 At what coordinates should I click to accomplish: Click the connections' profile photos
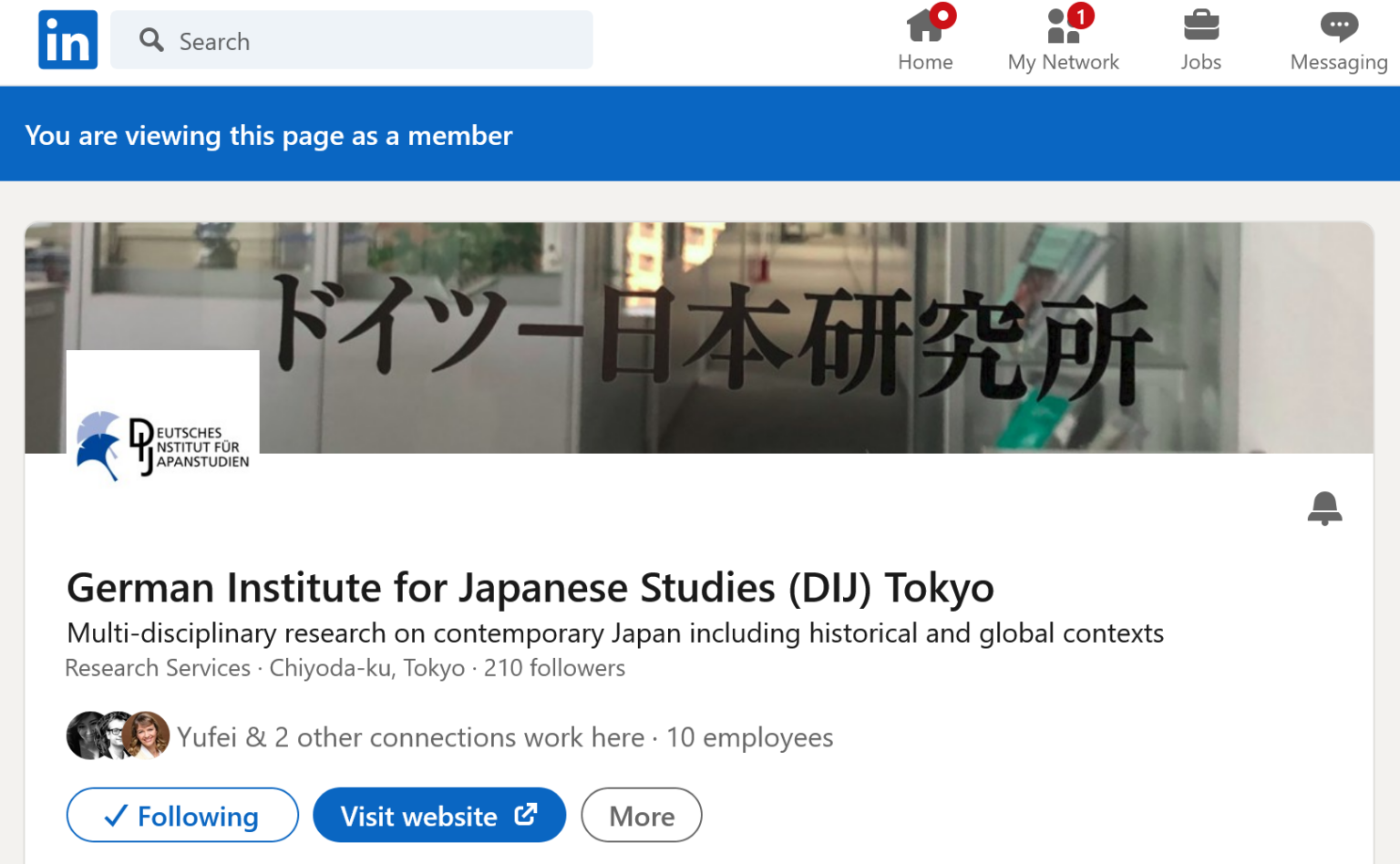tap(118, 735)
